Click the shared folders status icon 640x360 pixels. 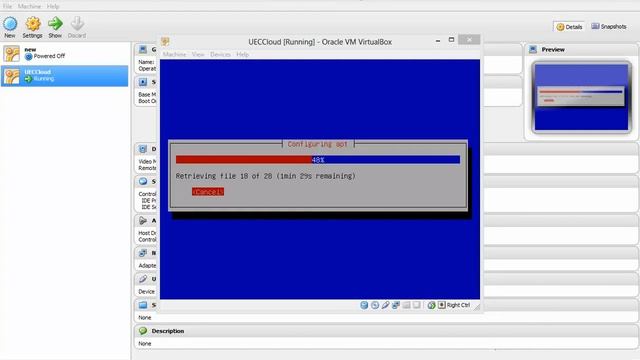pos(407,305)
